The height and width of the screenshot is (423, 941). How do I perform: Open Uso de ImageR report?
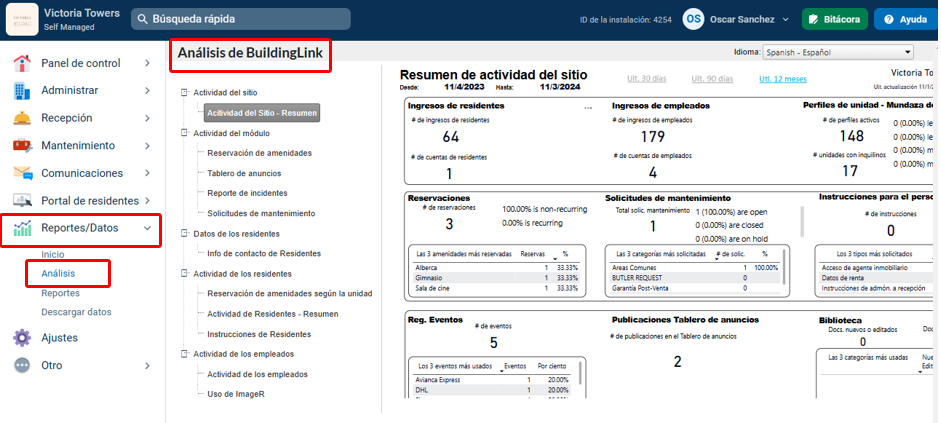[x=236, y=394]
